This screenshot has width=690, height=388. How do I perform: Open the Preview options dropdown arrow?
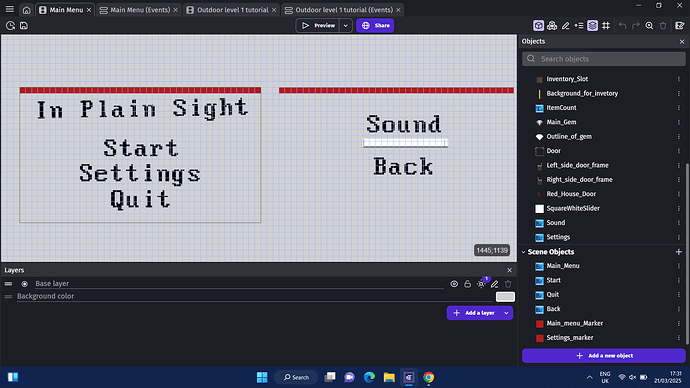[346, 26]
